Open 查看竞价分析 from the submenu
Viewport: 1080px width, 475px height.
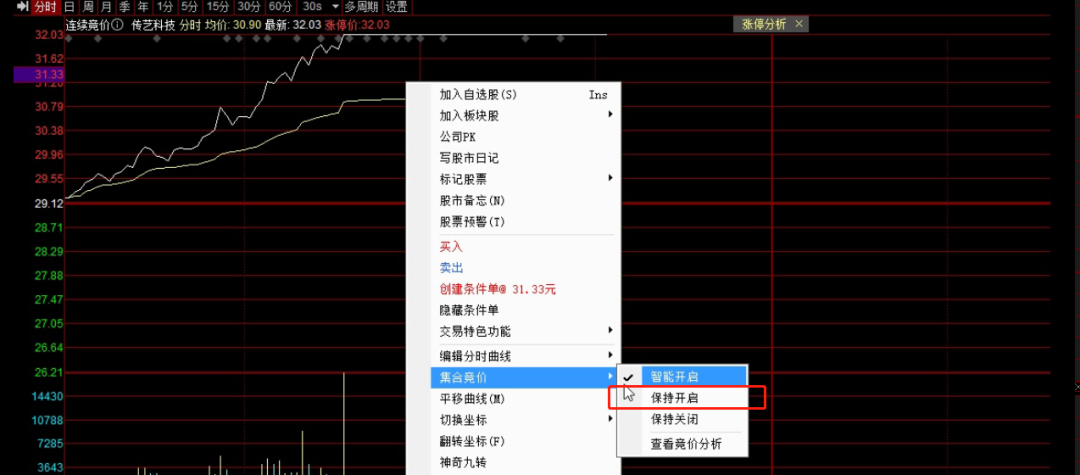click(x=682, y=444)
